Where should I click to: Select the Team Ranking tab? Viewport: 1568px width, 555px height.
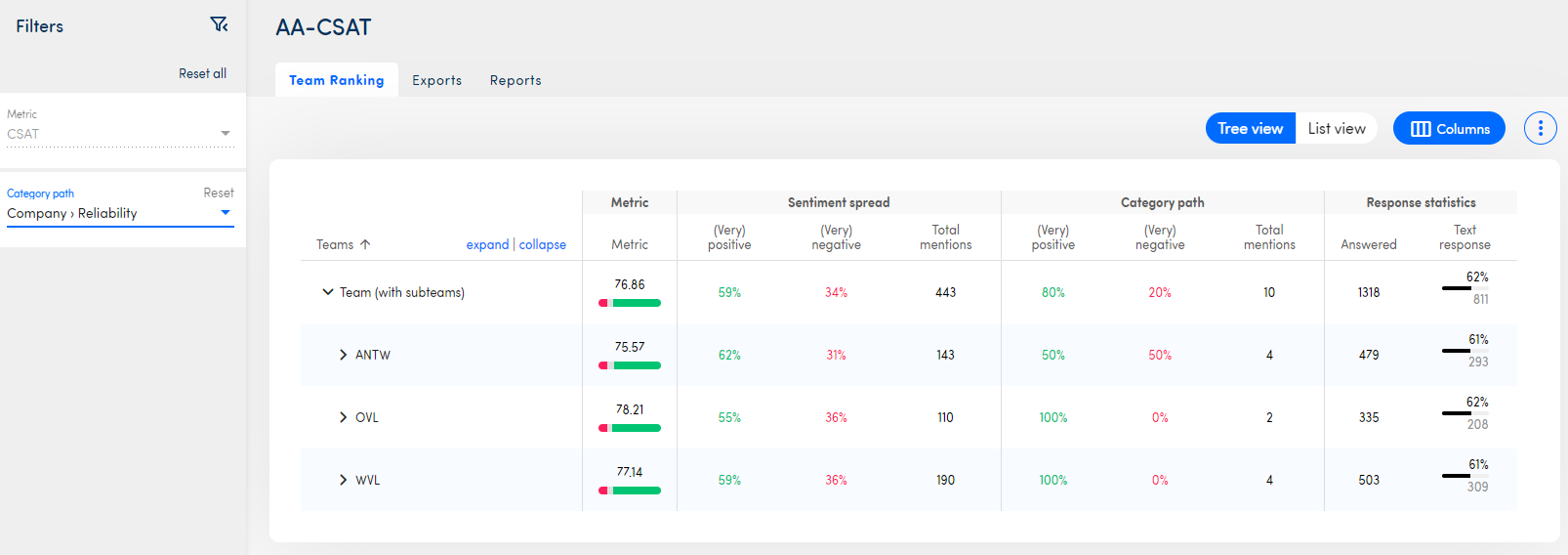pyautogui.click(x=336, y=80)
